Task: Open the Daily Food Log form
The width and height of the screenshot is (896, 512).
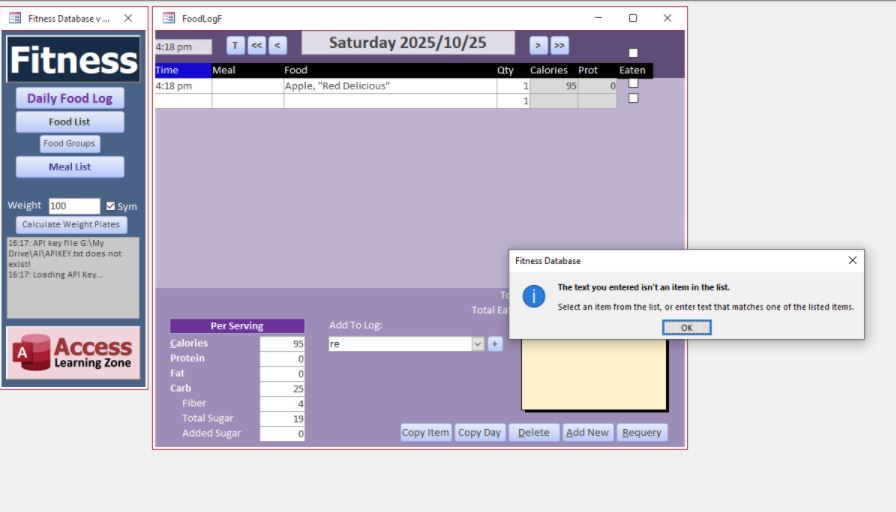Action: tap(70, 98)
